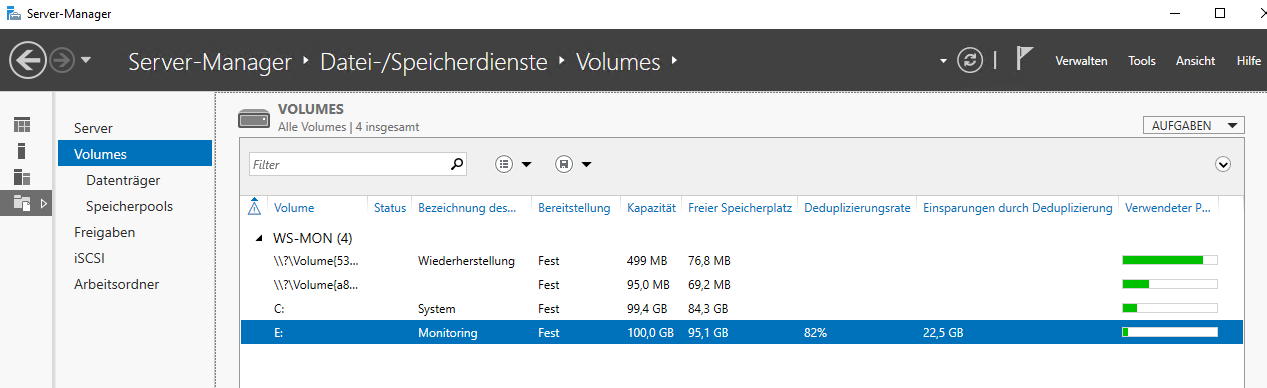Sort by Bereitstellung column header

(x=574, y=208)
